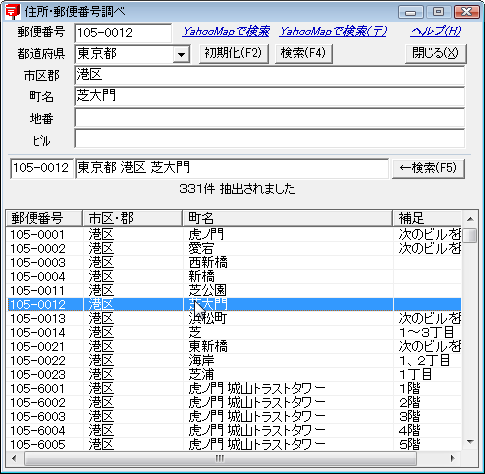
Task: Click the horizontal scrollbar right arrow
Action: coord(453,458)
